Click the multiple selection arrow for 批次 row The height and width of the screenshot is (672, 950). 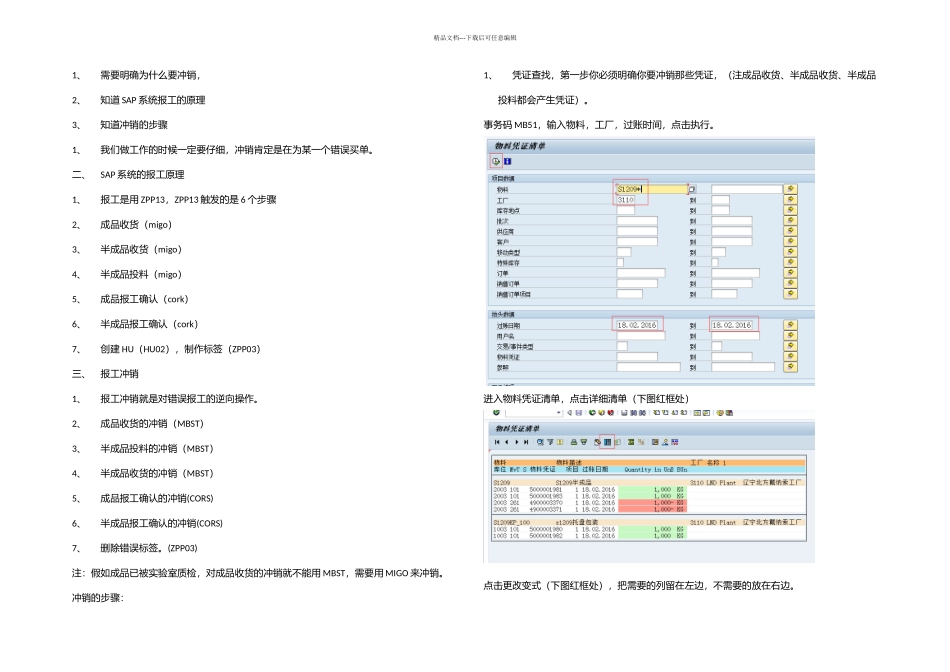[x=790, y=221]
